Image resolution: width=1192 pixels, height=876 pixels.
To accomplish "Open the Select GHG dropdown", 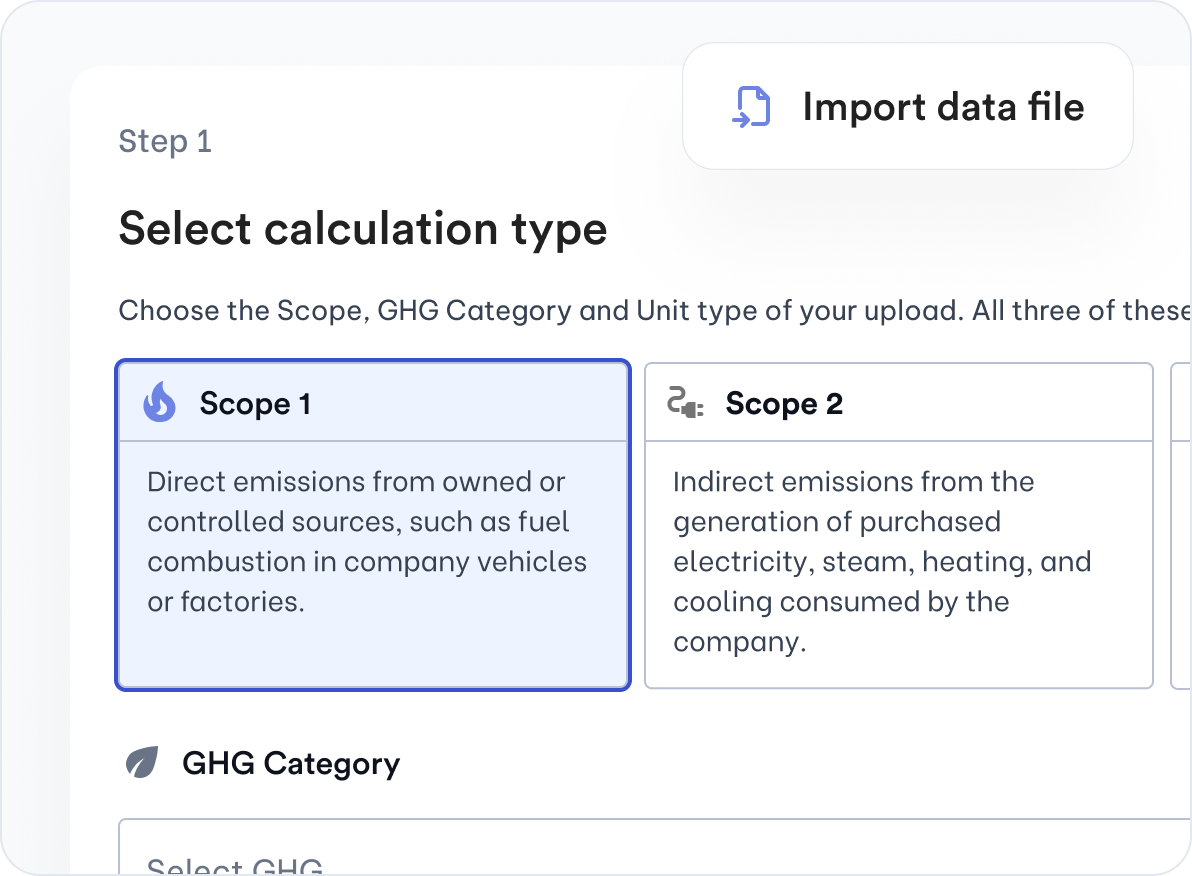I will click(x=655, y=847).
